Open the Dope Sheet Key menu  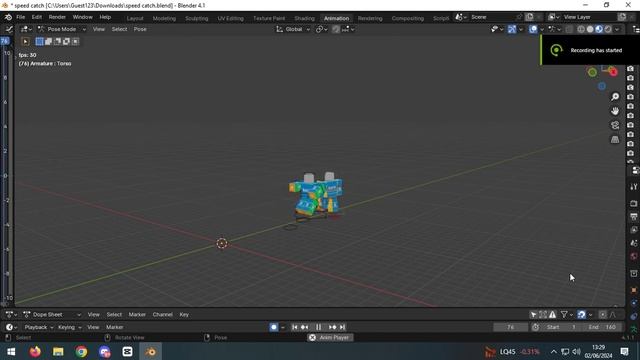coord(184,314)
